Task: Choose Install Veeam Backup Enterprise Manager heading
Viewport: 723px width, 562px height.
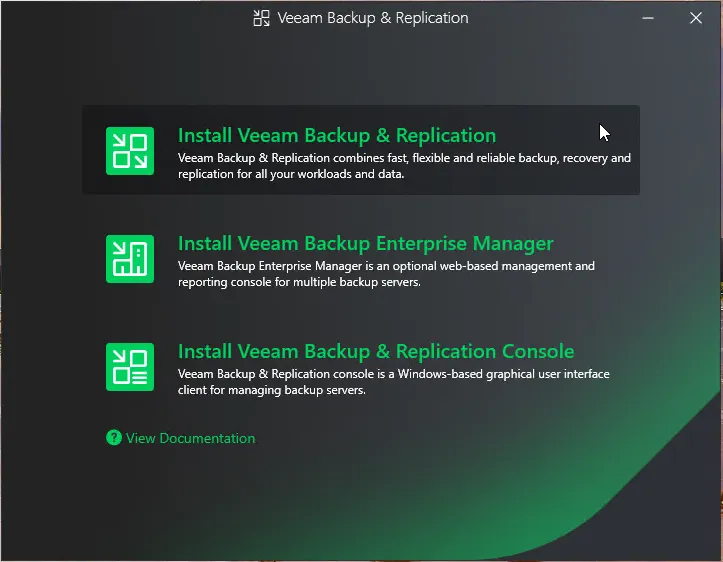Action: coord(365,243)
